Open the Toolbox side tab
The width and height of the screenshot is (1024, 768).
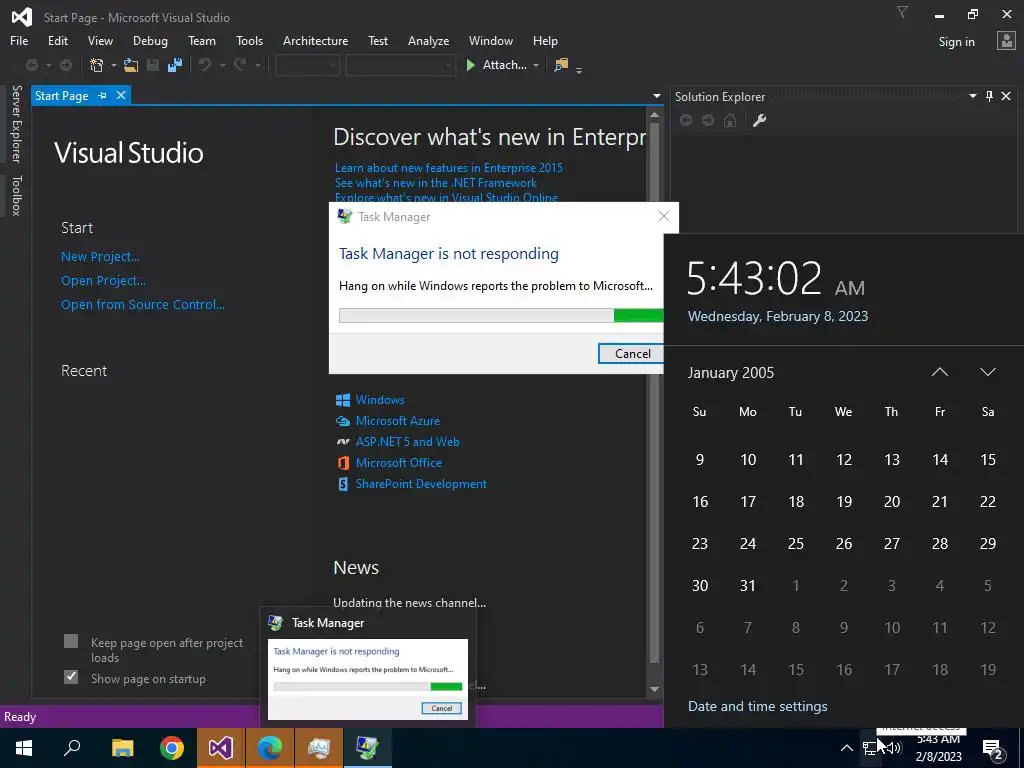[x=16, y=195]
